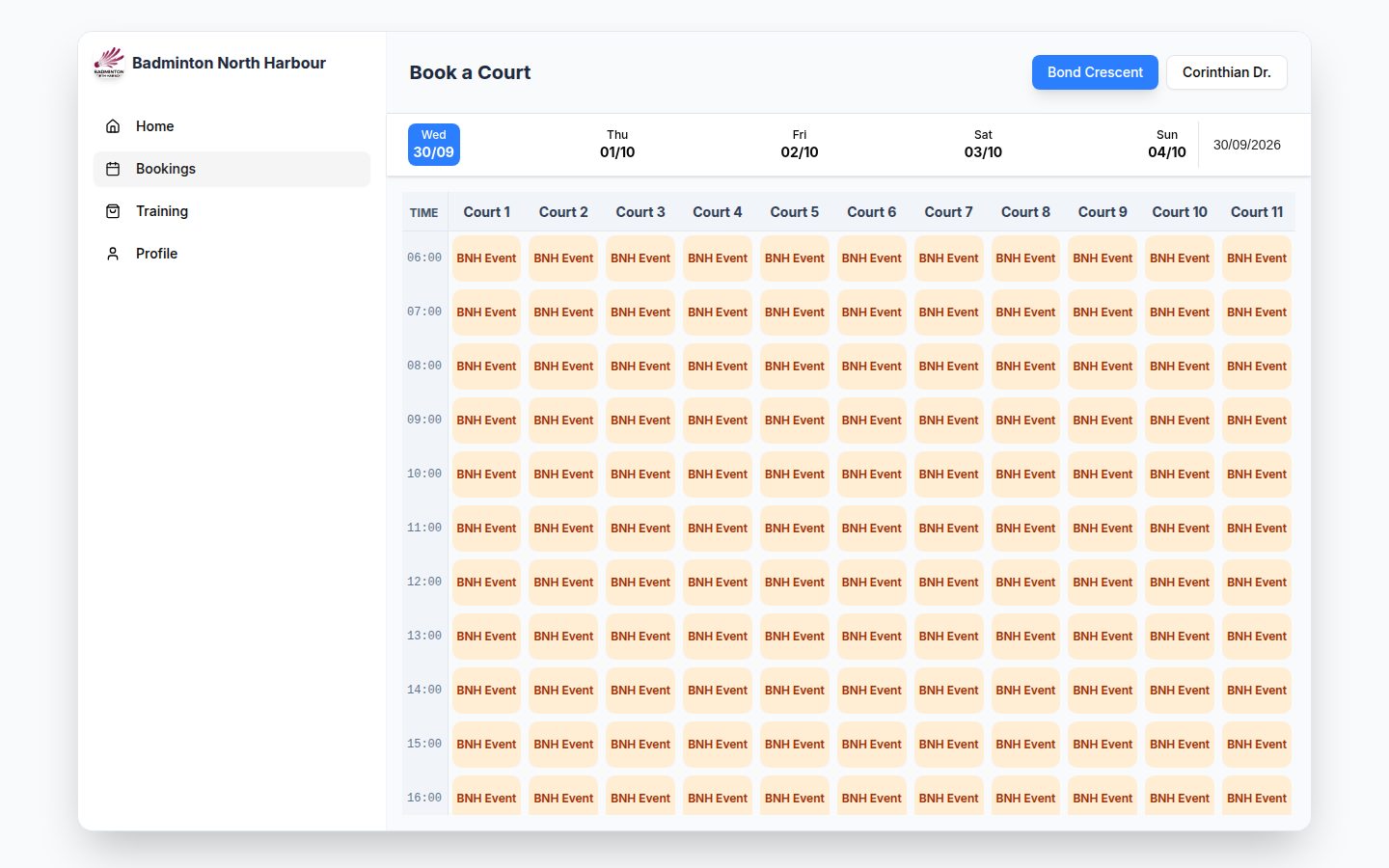
Task: Click the Profile person icon
Action: click(x=113, y=254)
